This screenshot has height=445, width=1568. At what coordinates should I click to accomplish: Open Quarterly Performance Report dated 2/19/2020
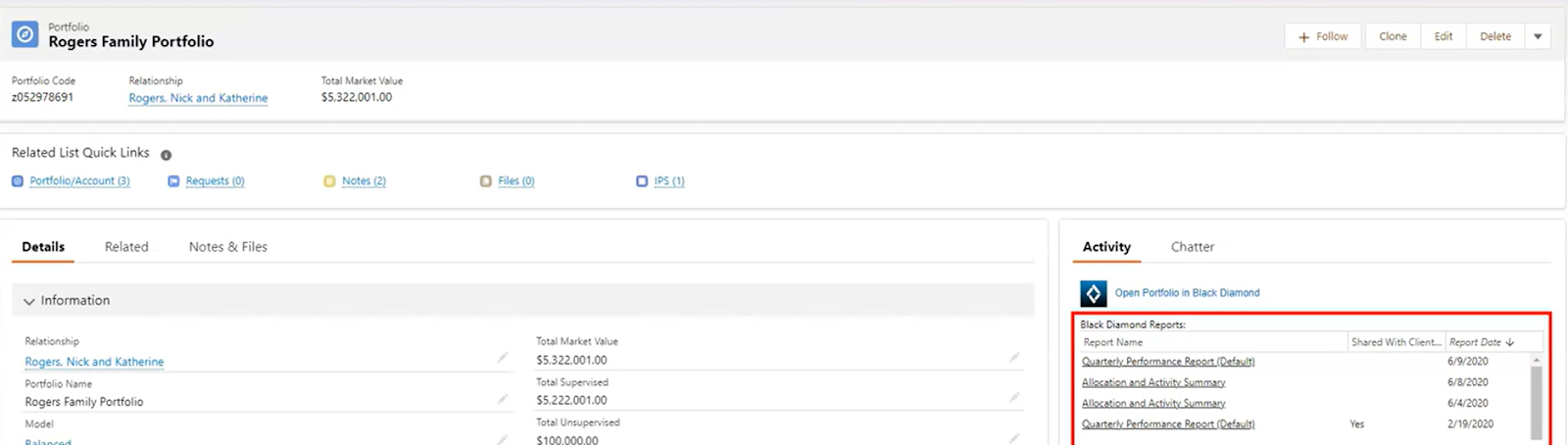pyautogui.click(x=1168, y=424)
